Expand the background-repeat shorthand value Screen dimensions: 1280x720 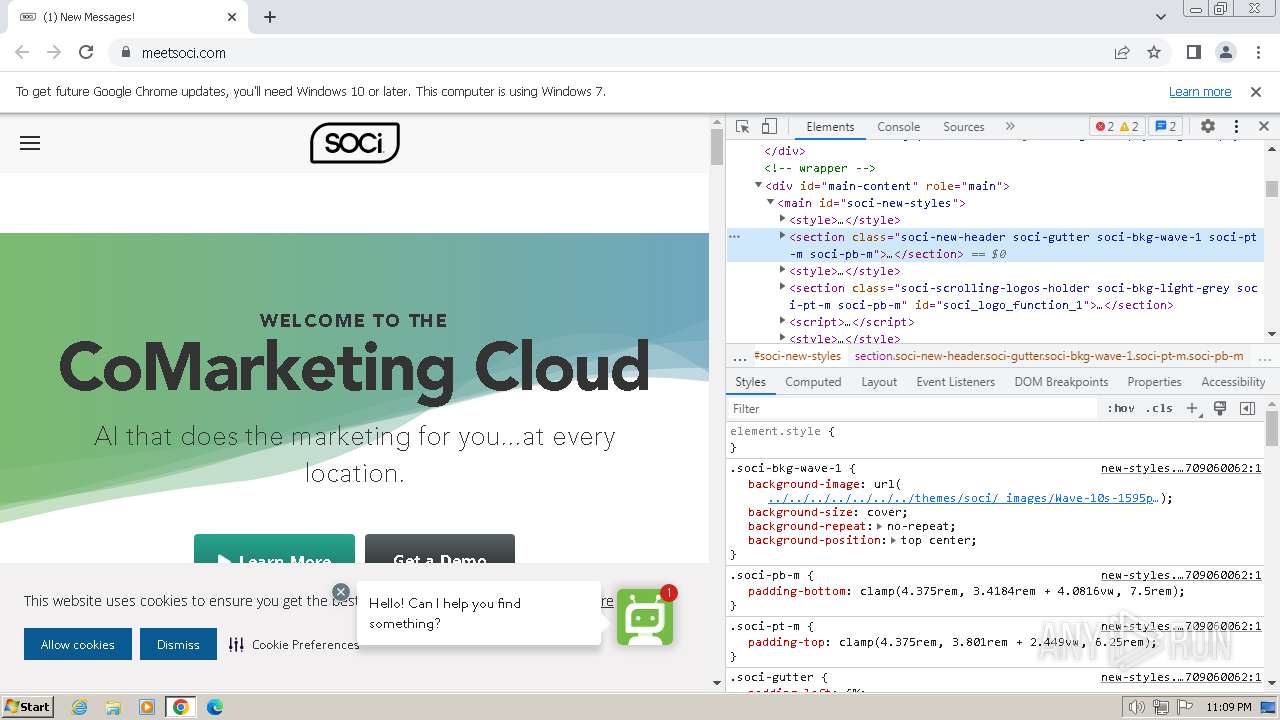pyautogui.click(x=879, y=526)
